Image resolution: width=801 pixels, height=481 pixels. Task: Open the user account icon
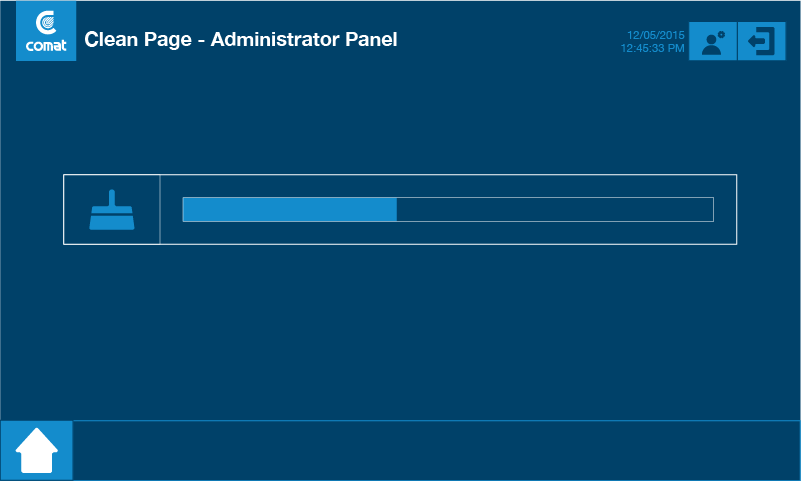click(x=713, y=42)
